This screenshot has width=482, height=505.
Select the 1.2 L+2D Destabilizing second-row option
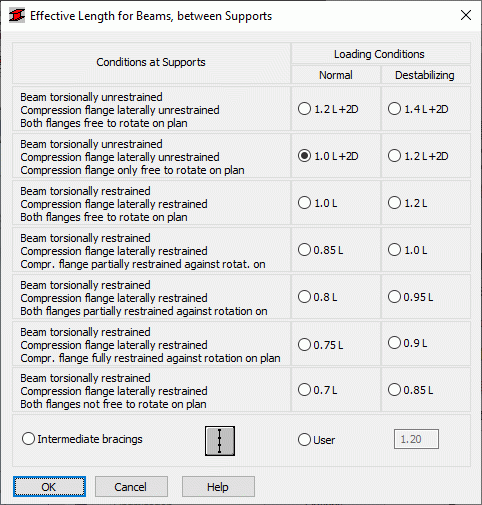418,156
